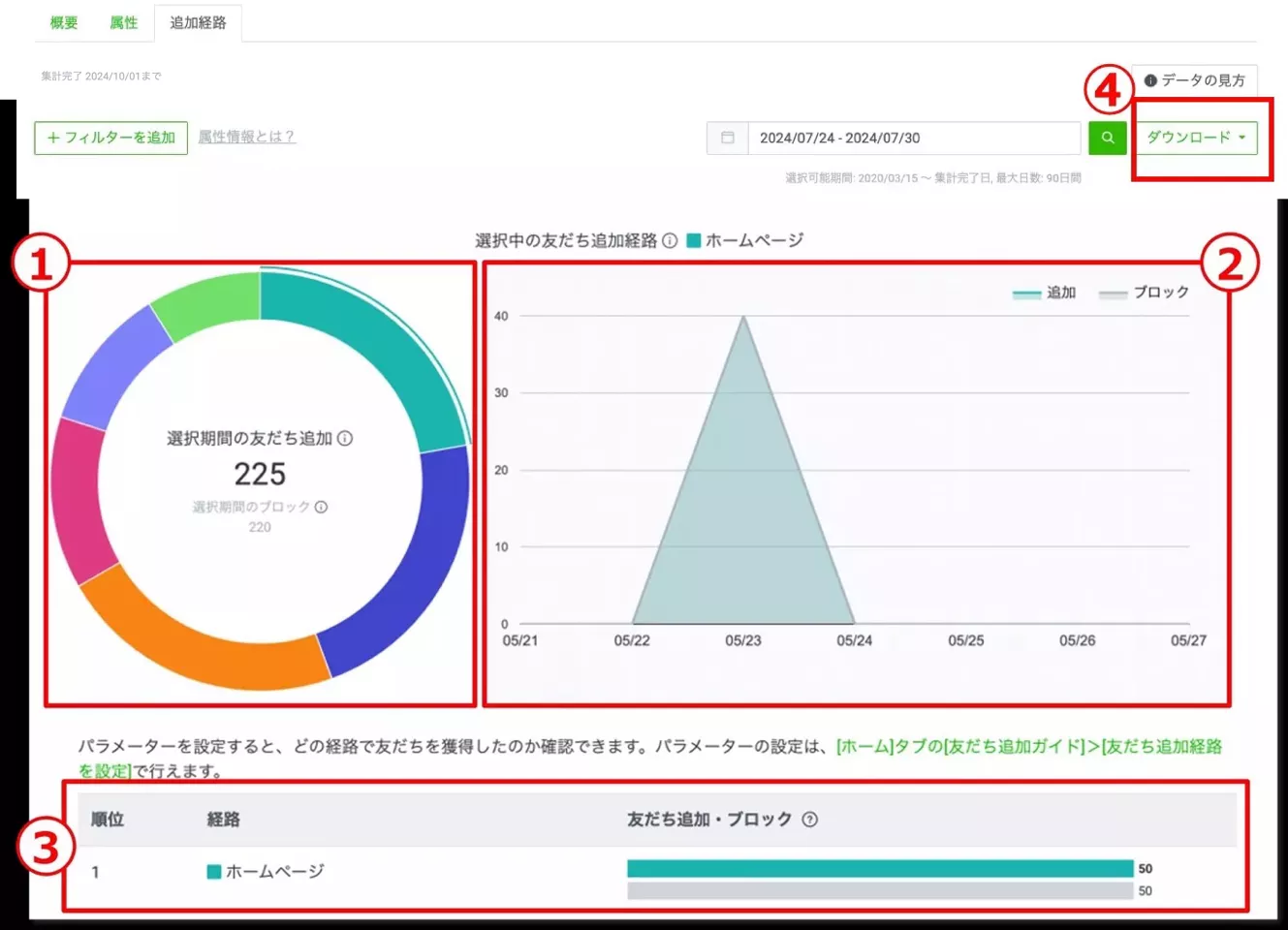Open the ダウンロード dropdown
Viewport: 1288px width, 930px height.
coord(1198,138)
